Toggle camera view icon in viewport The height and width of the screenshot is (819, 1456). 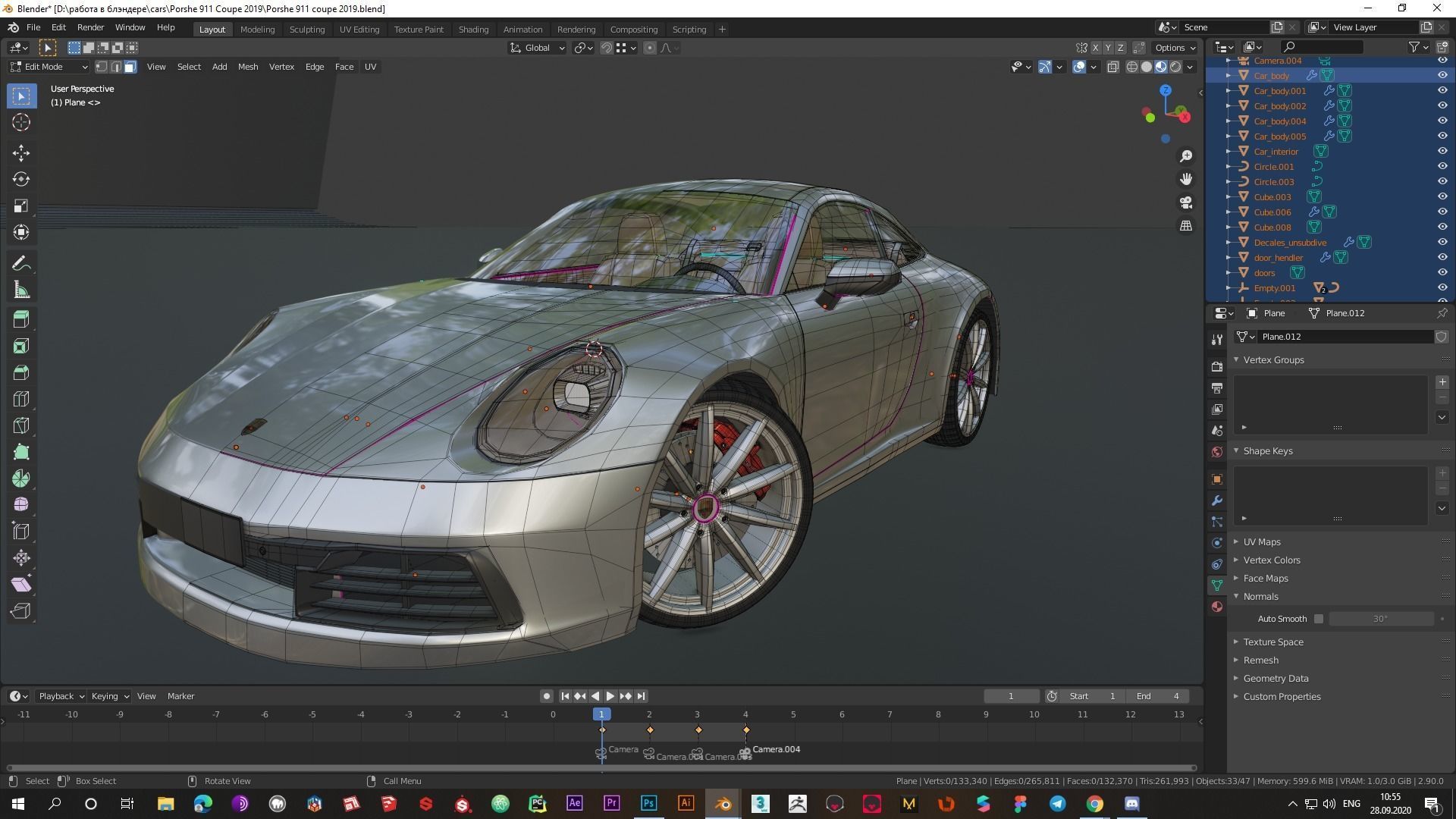[1186, 202]
